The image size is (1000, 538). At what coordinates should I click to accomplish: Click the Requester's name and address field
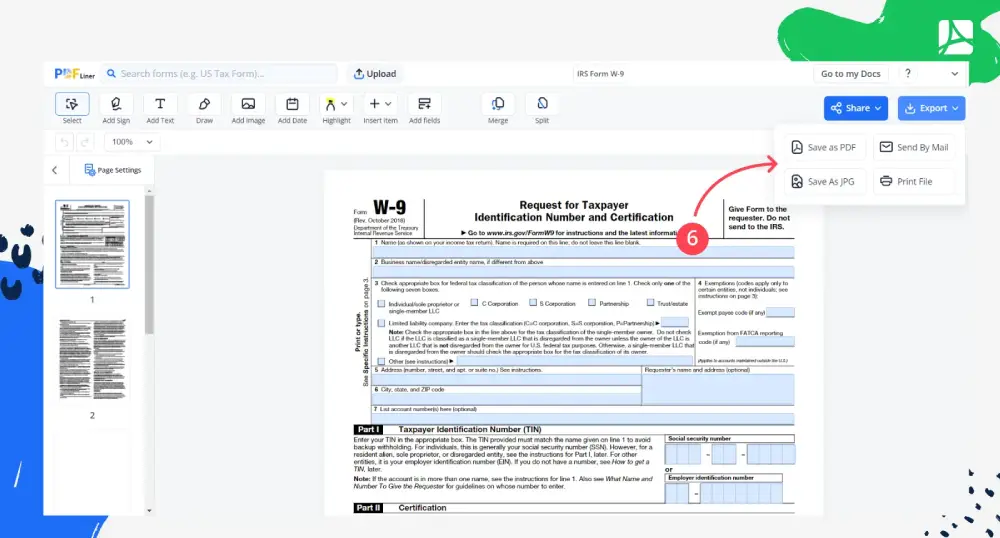pos(718,389)
